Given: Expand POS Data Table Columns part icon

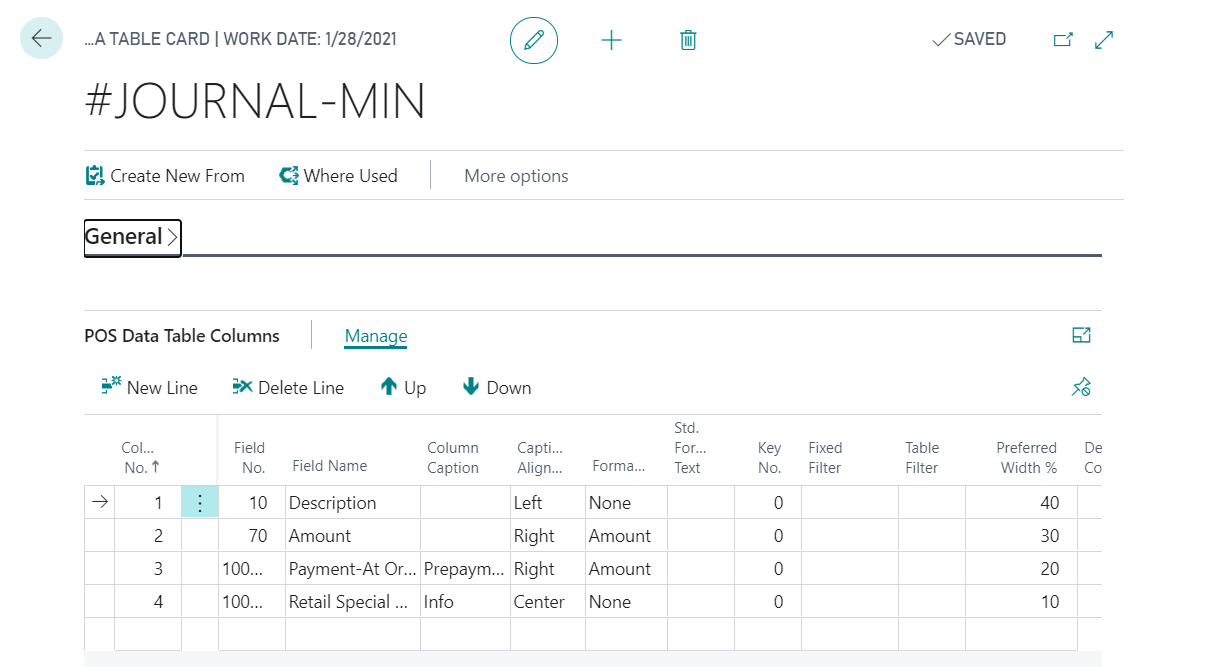Looking at the screenshot, I should (1081, 336).
